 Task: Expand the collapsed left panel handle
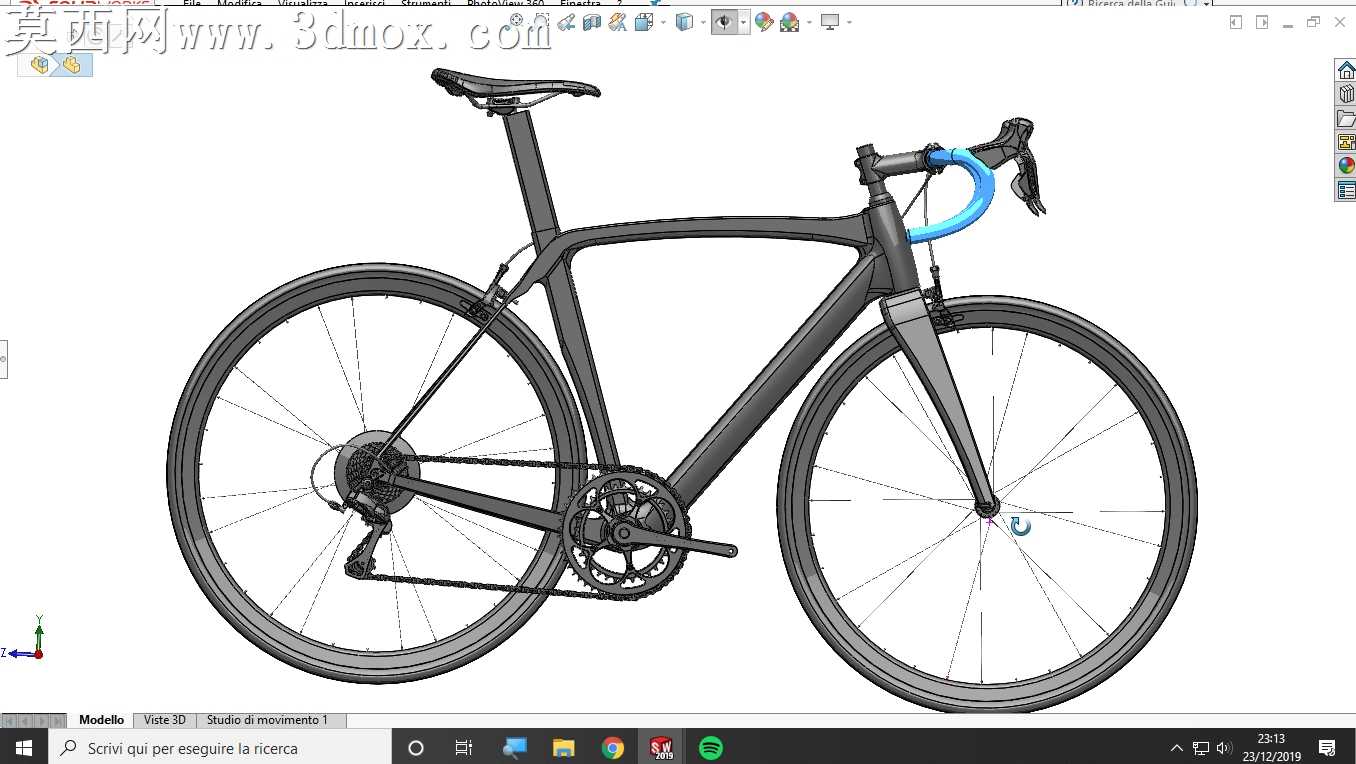3,358
